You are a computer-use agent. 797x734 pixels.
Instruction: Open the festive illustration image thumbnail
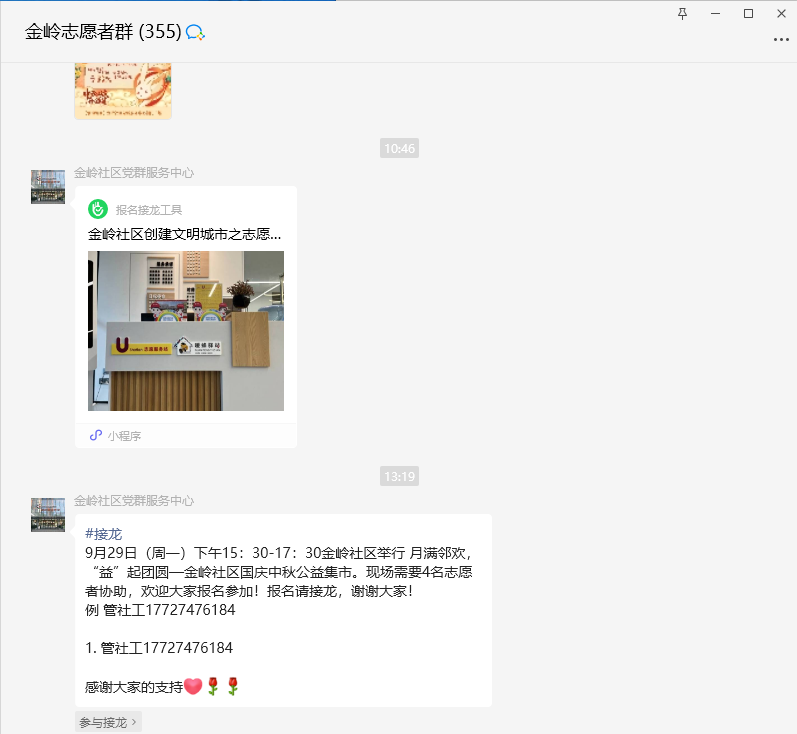click(123, 91)
